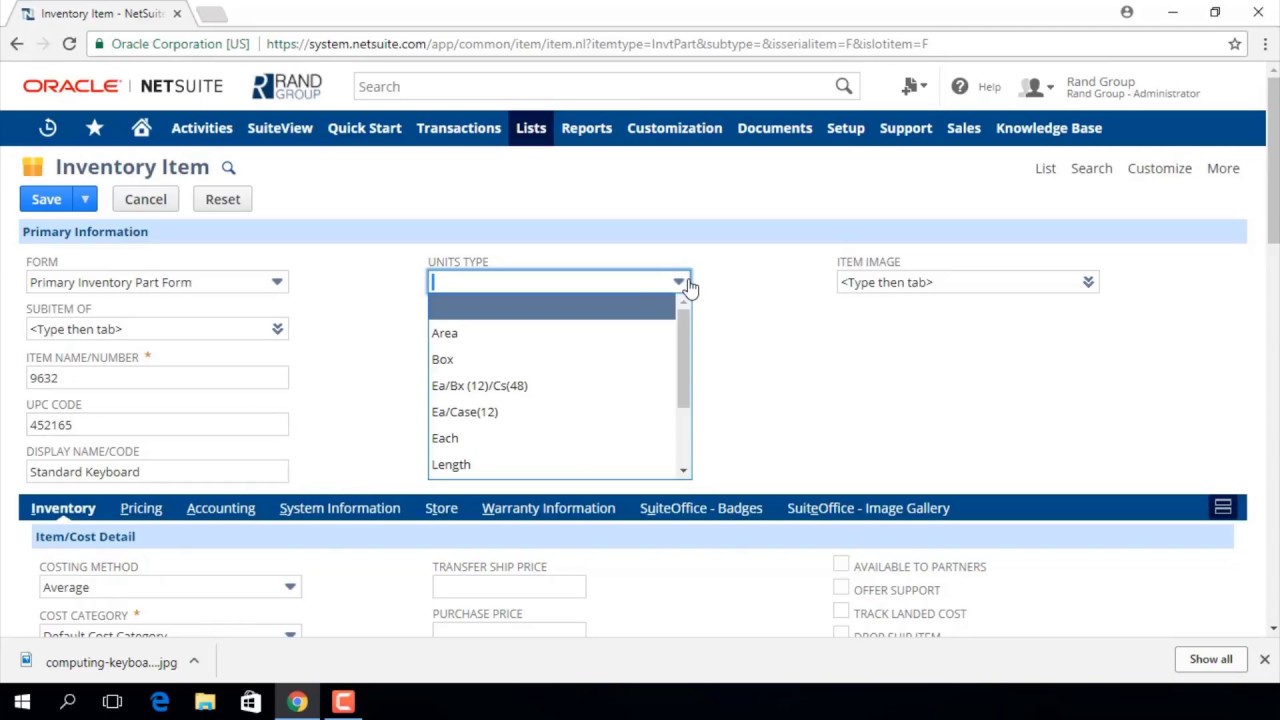The image size is (1280, 720).
Task: Expand the Costing Method dropdown
Action: point(290,587)
